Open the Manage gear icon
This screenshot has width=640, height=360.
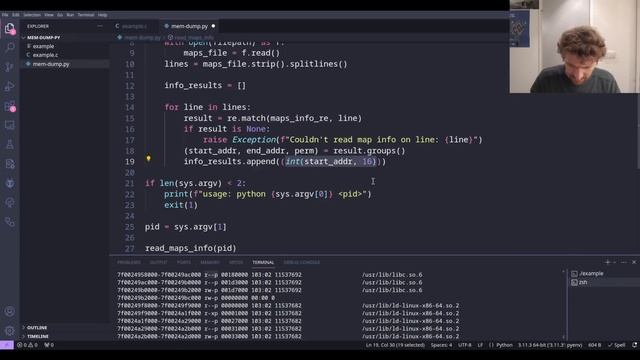[x=10, y=331]
